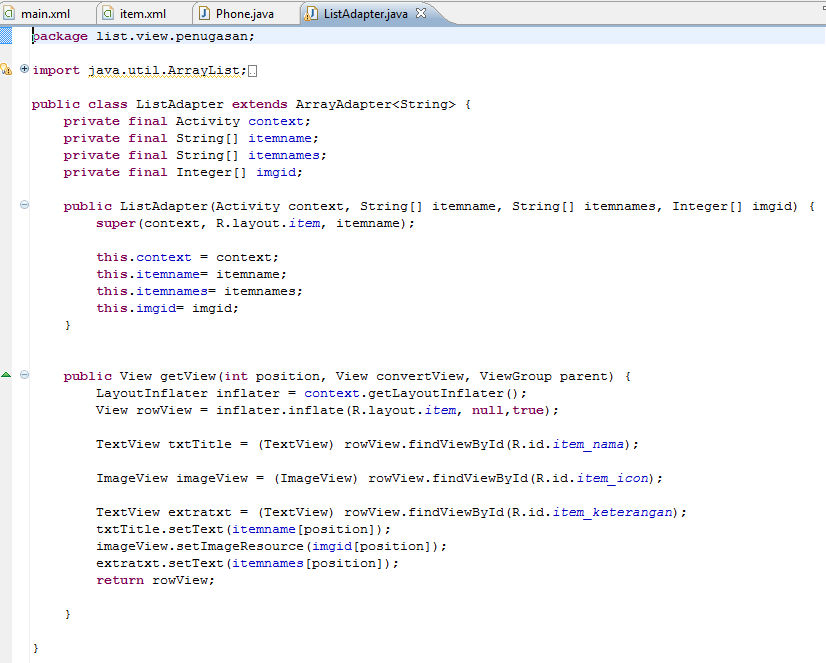Viewport: 826px width, 663px height.
Task: Click the Java file icon on the Phone.java tab
Action: [204, 14]
